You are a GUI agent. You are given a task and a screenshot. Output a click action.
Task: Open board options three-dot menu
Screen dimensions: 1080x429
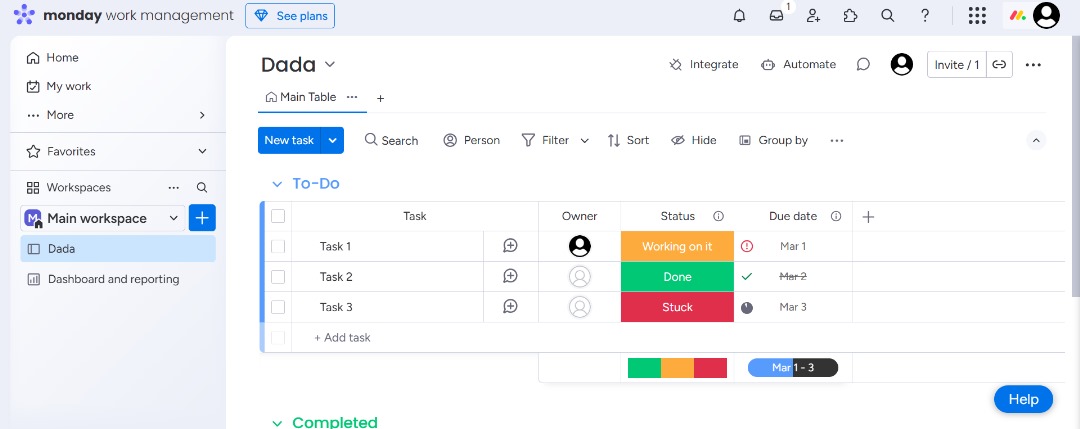[x=1033, y=65]
